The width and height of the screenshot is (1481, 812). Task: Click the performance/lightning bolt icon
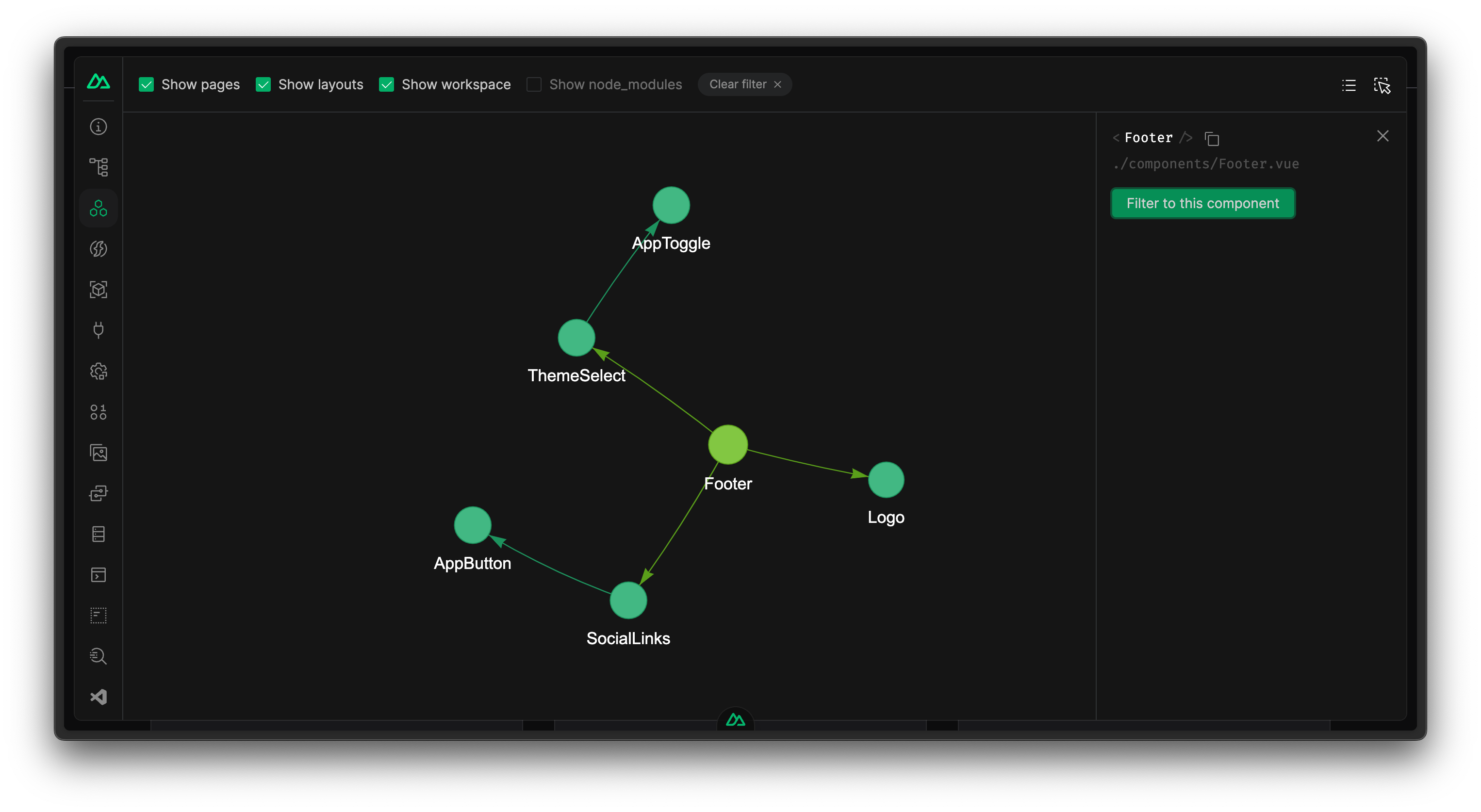coord(98,249)
